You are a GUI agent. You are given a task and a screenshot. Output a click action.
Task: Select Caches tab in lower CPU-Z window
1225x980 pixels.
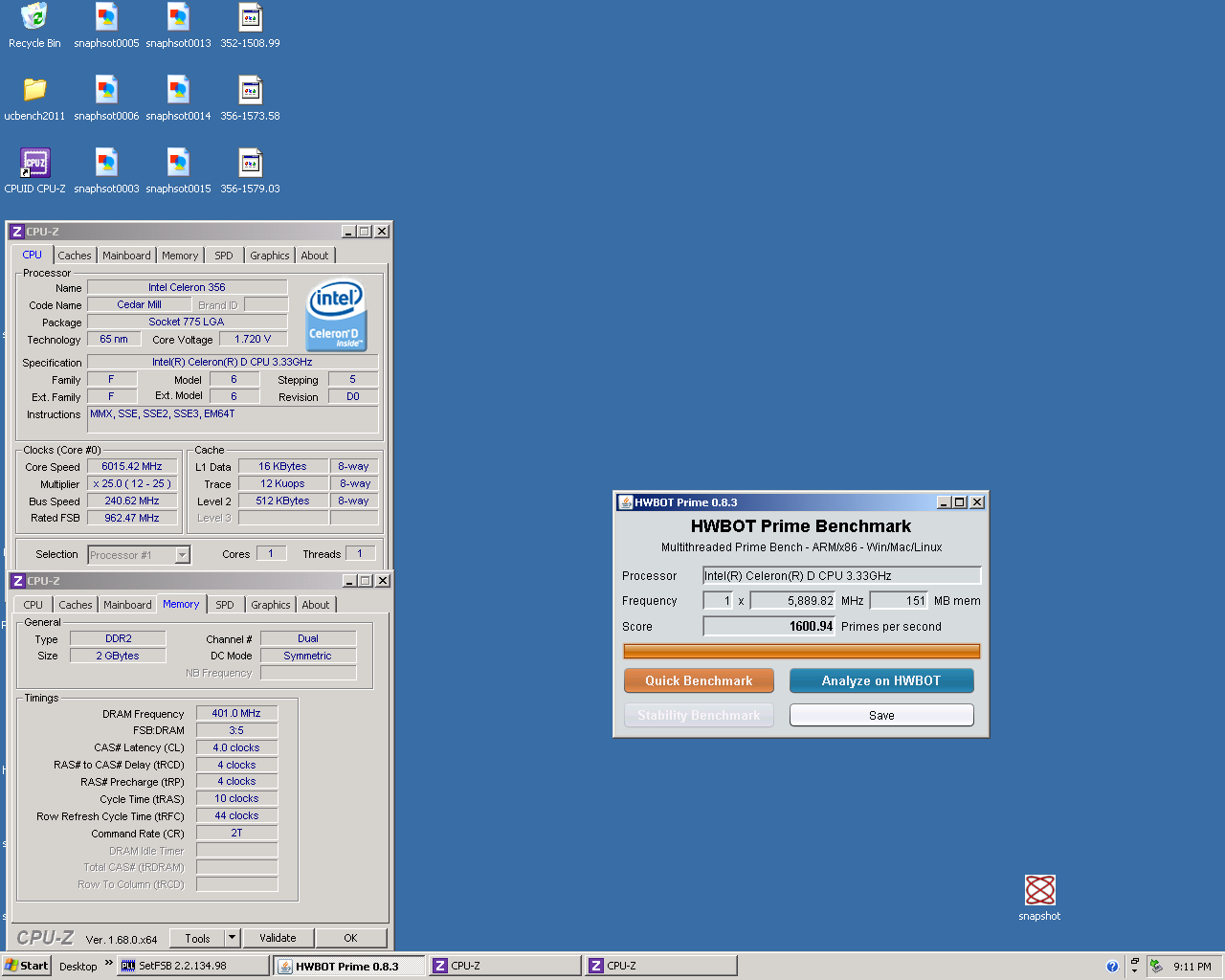[76, 605]
